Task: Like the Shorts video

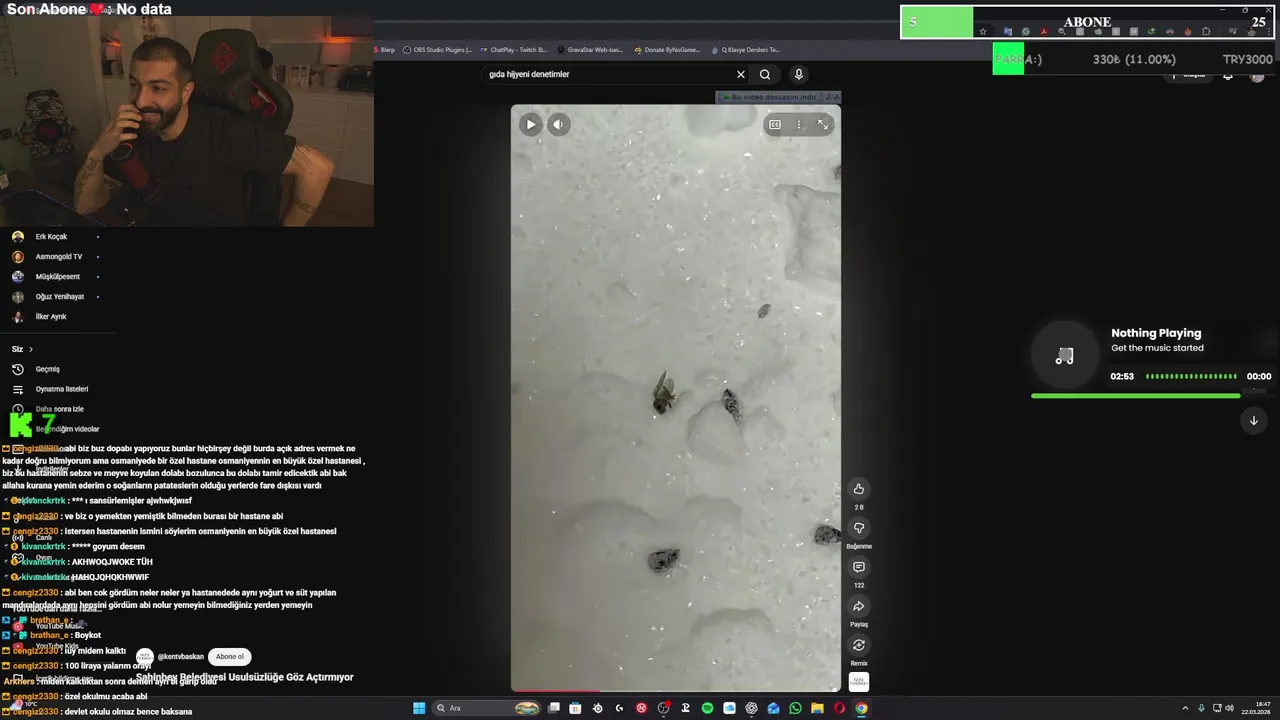Action: coord(858,489)
